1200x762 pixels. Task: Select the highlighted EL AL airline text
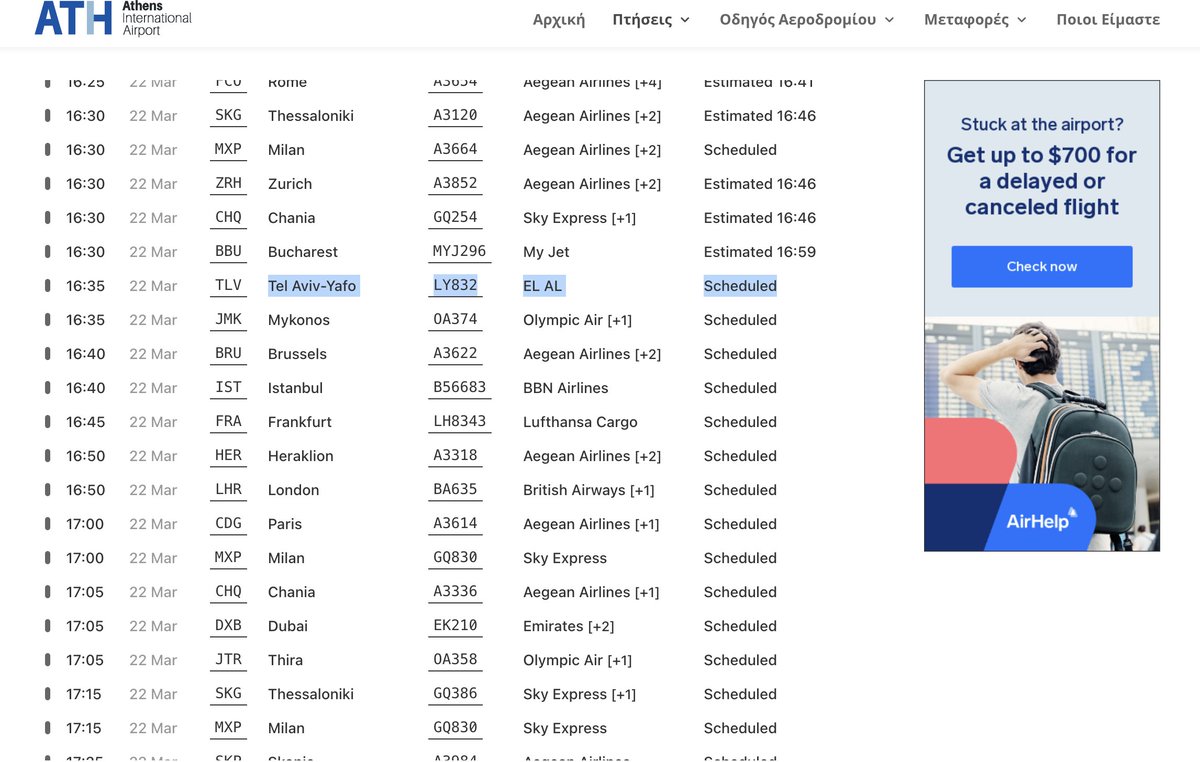coord(543,286)
